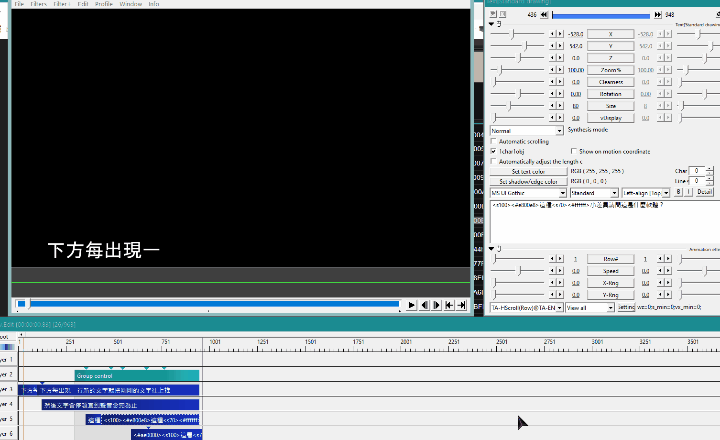Screen dimensions: 720x440
Task: Select the Group control object on timeline
Action: pos(137,376)
